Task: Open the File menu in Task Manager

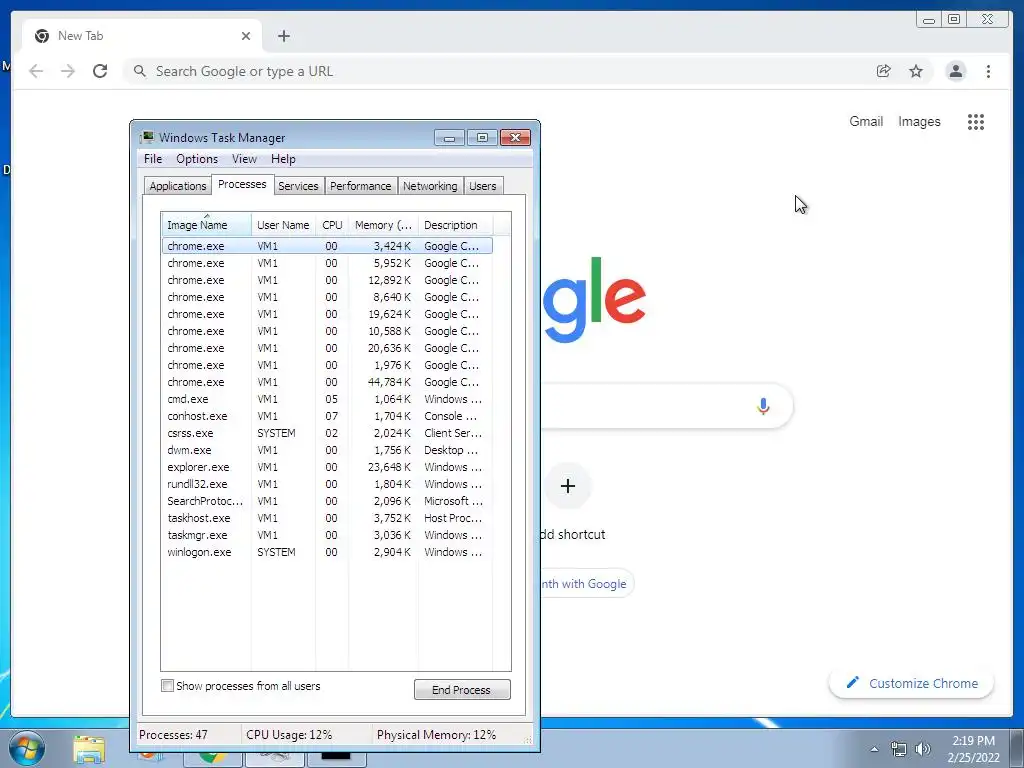Action: click(x=153, y=159)
